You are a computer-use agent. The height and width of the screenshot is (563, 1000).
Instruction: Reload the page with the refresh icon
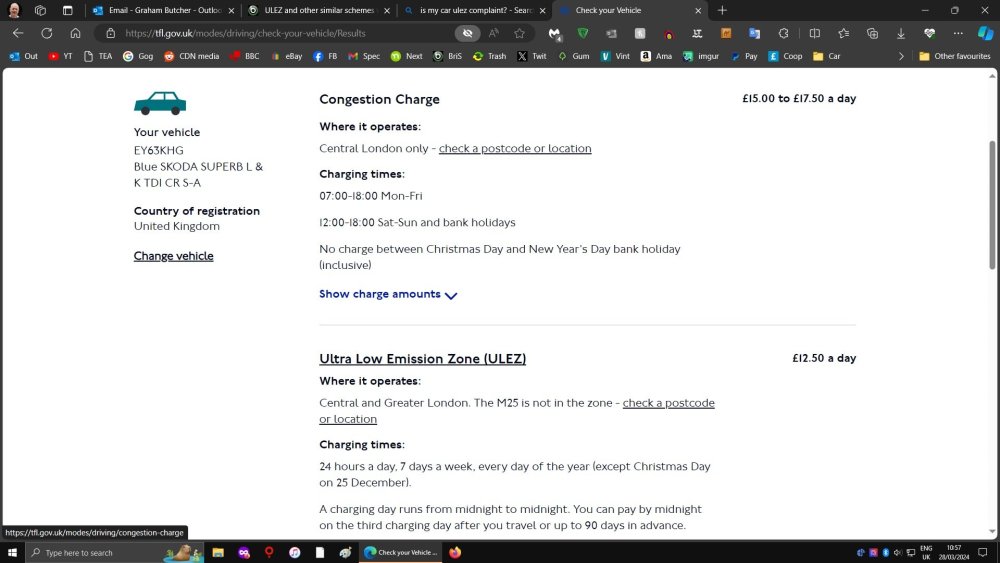(47, 33)
